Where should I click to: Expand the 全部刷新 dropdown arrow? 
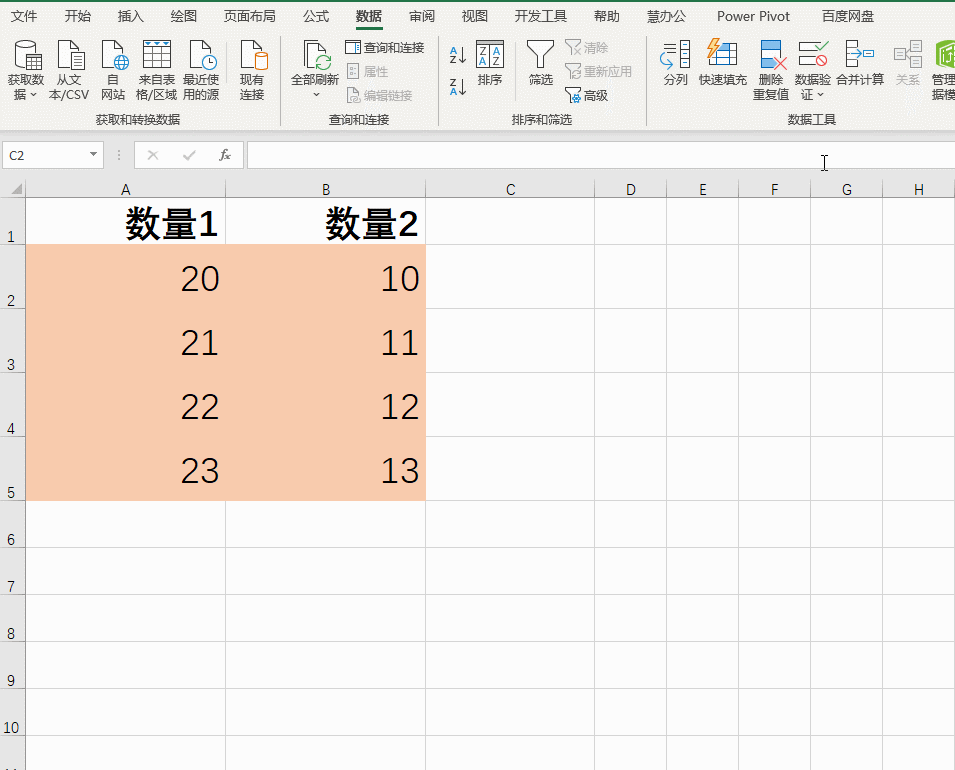[x=316, y=94]
